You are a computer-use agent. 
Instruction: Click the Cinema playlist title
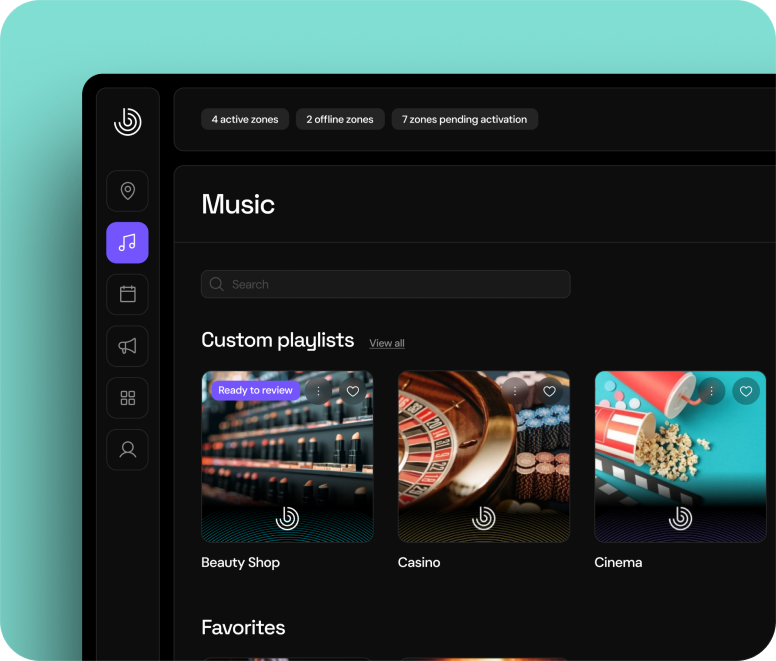tap(618, 563)
